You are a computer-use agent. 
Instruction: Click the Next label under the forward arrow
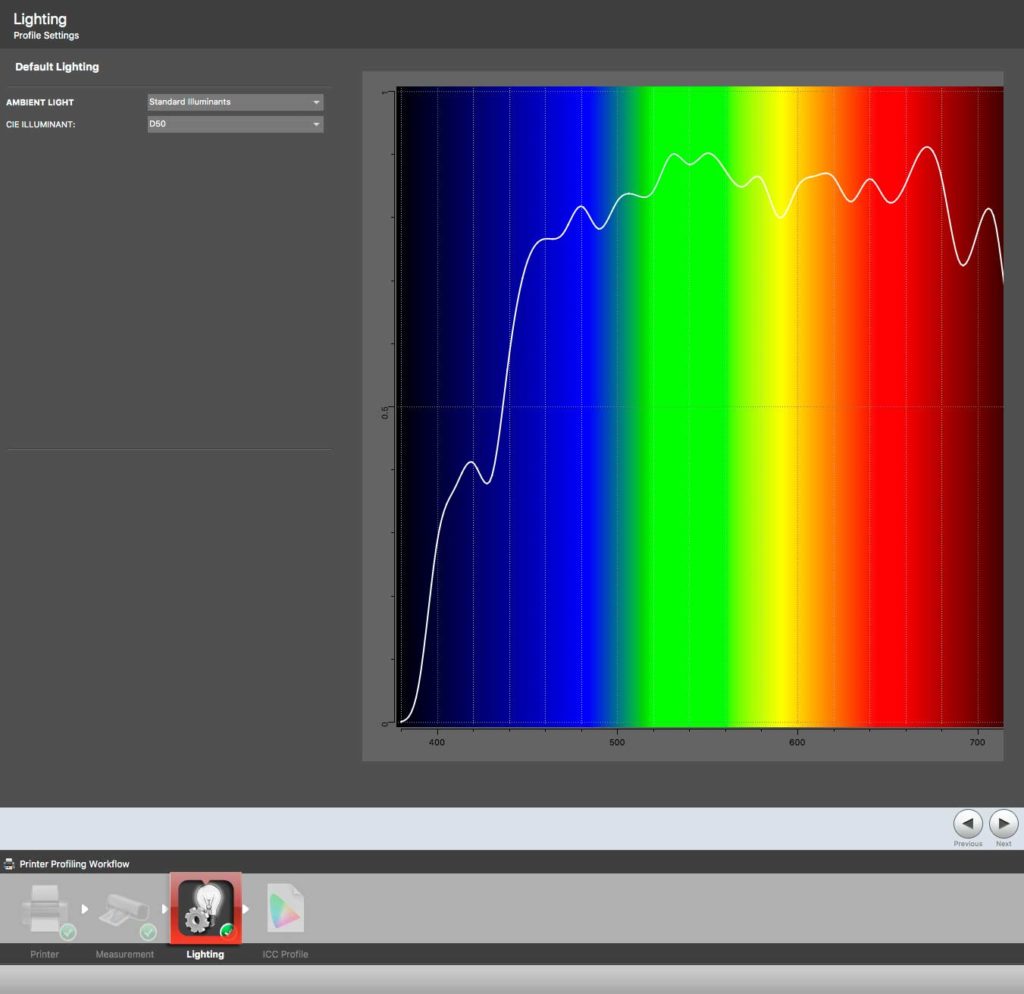pos(1004,844)
